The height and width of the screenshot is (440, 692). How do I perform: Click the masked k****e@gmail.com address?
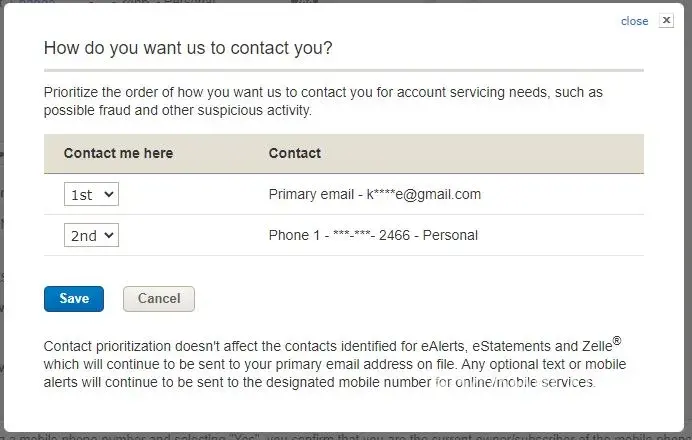pos(424,194)
